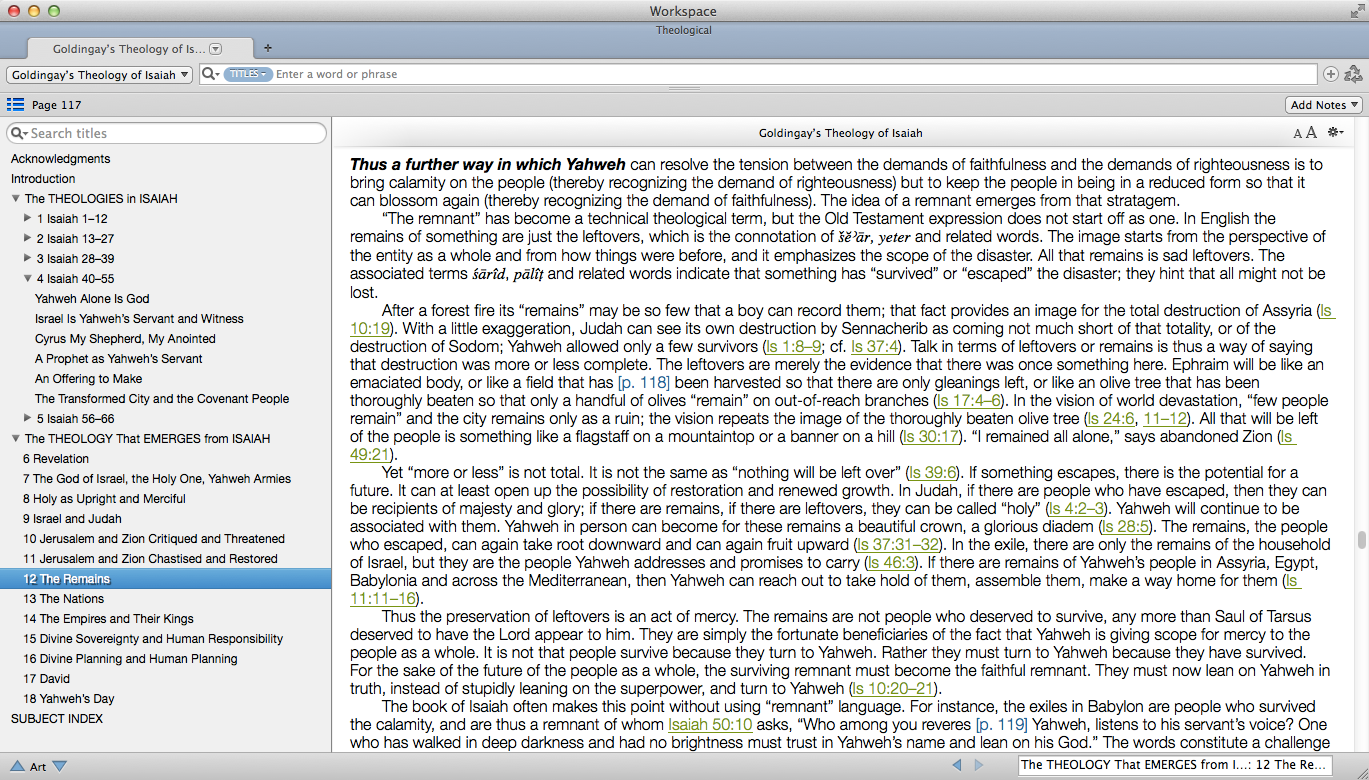Open the TITLES search field dropdown

tap(248, 74)
